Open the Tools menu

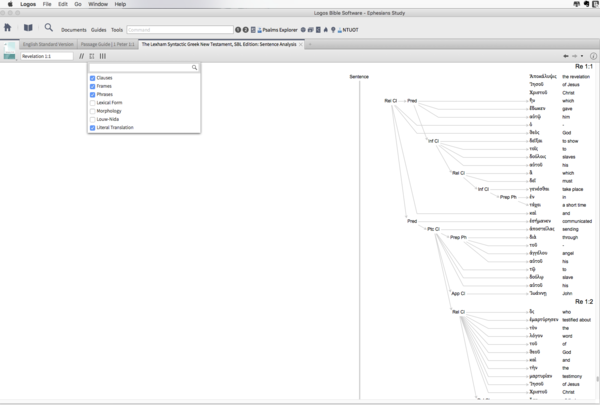click(x=117, y=31)
